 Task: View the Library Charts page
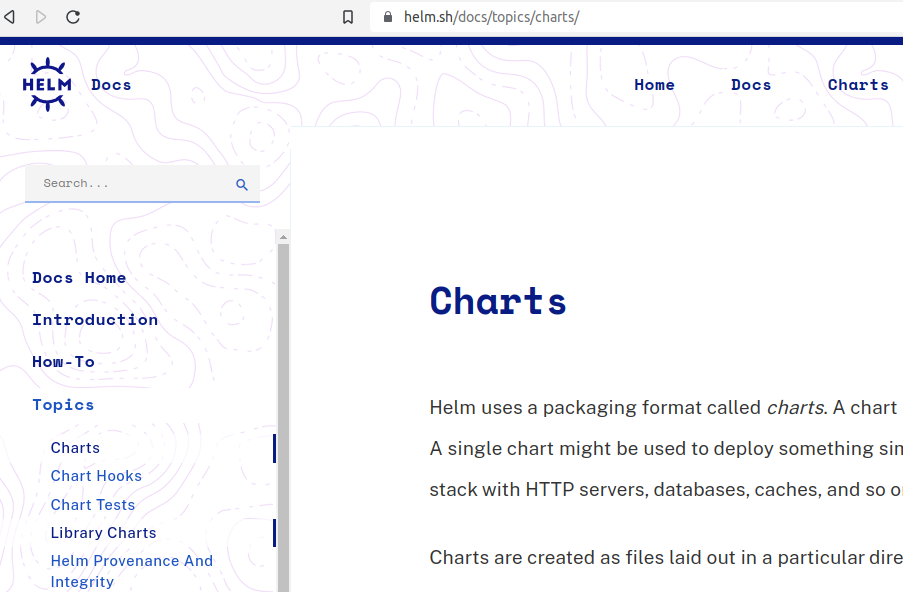[x=103, y=533]
